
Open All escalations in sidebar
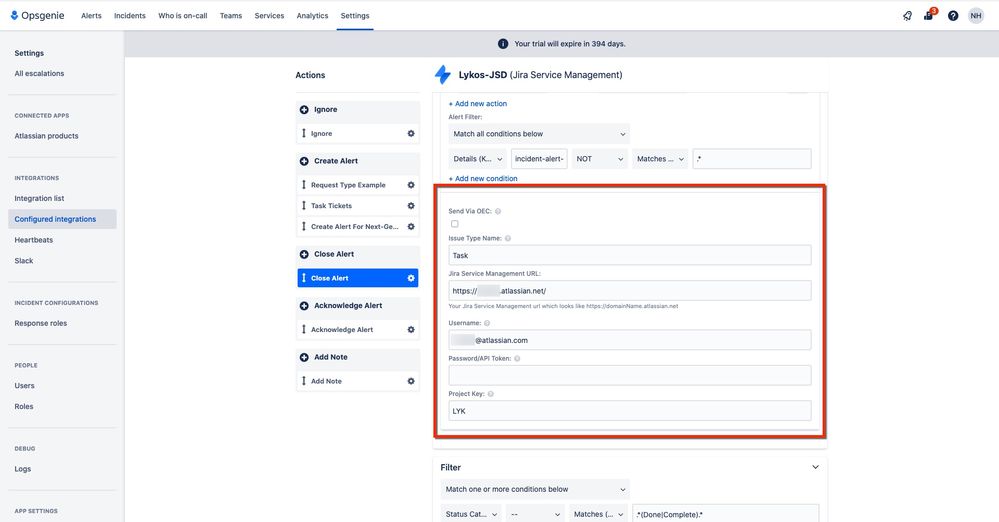click(40, 73)
